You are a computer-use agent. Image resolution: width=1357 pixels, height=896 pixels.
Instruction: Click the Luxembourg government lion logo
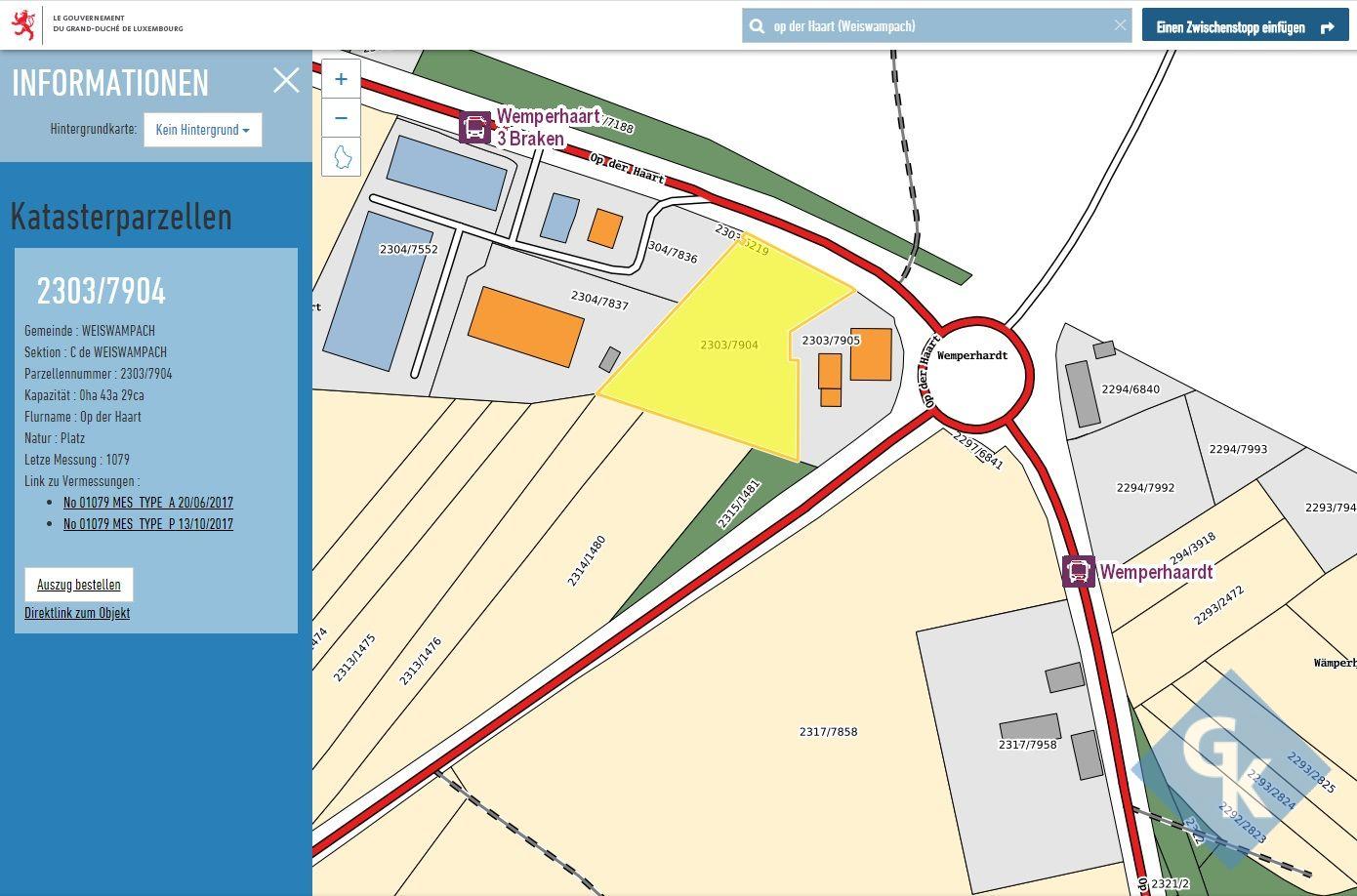pos(23,23)
